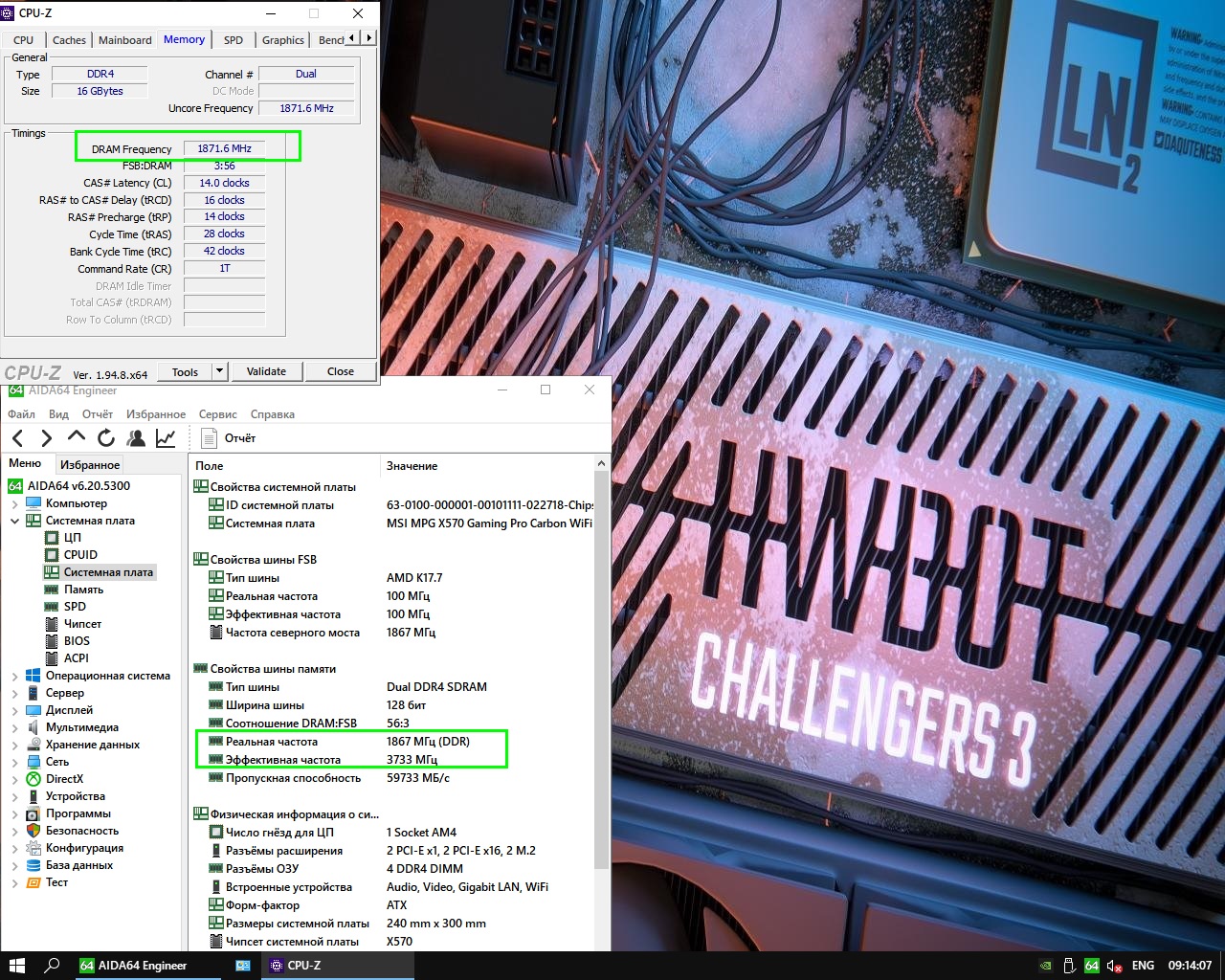The height and width of the screenshot is (980, 1225).
Task: Go forward in AIDA64 navigation
Action: pos(46,438)
